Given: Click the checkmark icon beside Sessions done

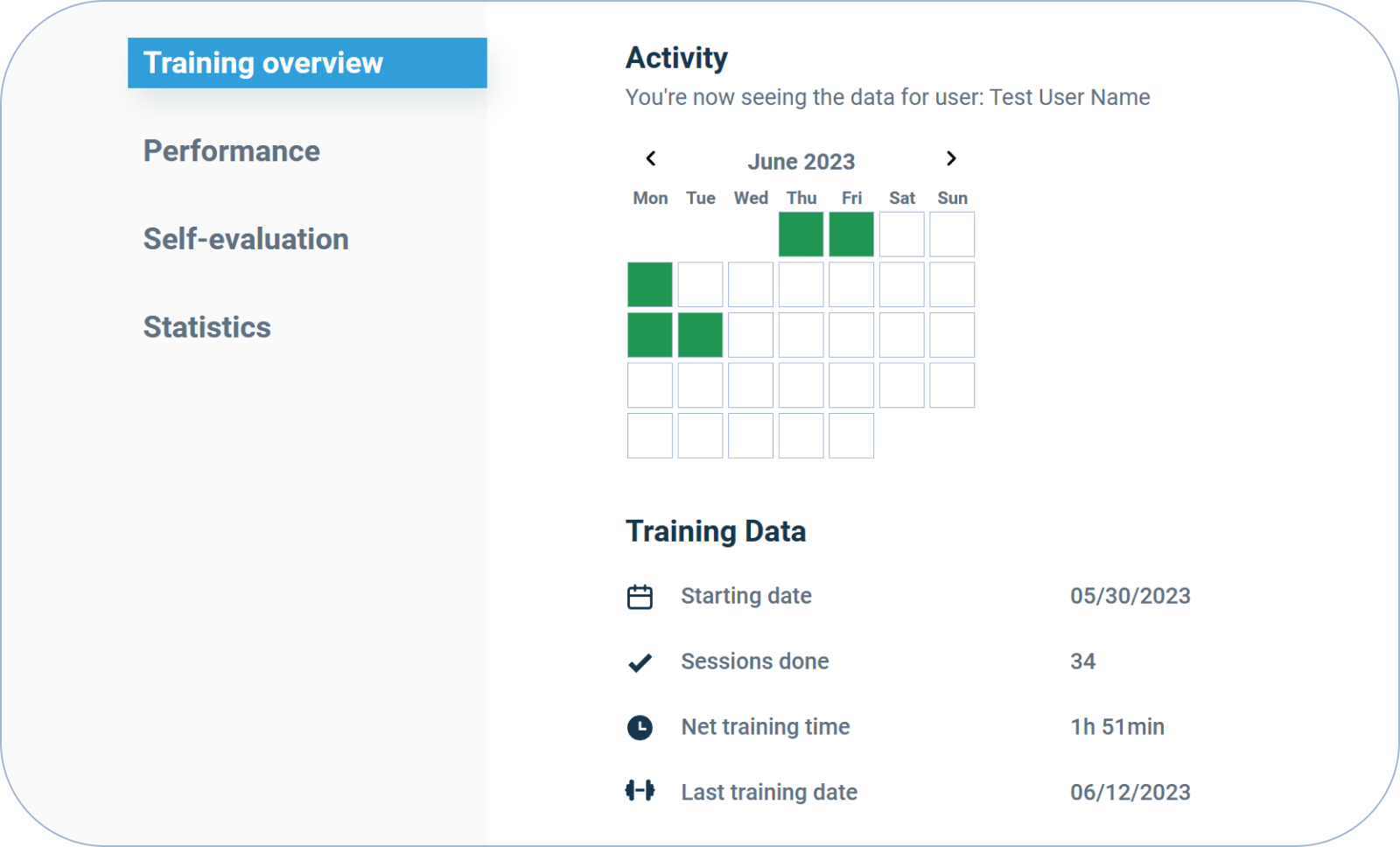Looking at the screenshot, I should [640, 662].
